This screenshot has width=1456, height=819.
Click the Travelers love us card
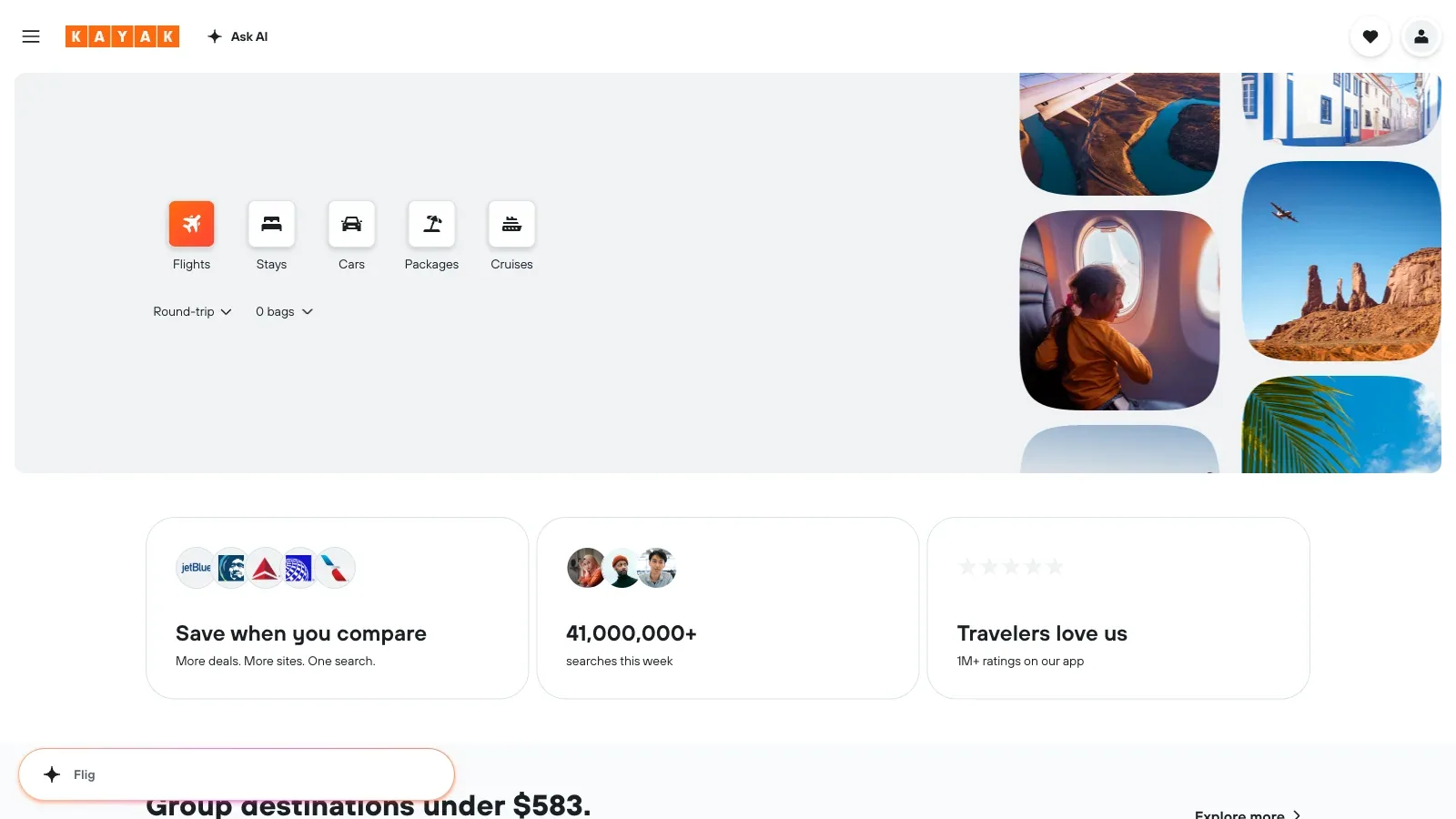coord(1118,608)
